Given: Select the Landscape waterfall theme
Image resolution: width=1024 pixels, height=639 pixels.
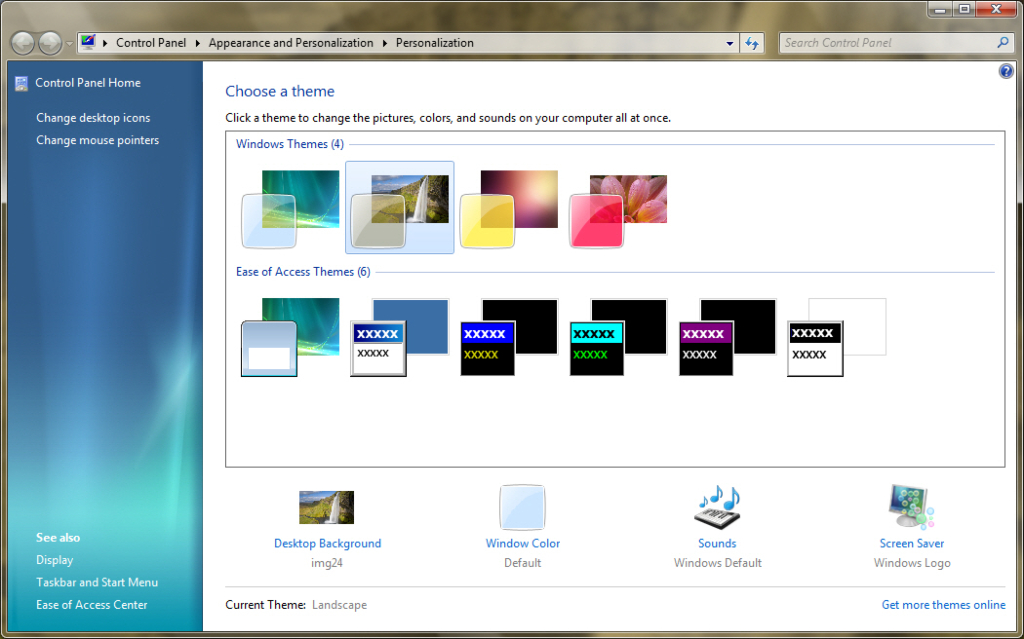Looking at the screenshot, I should tap(400, 208).
